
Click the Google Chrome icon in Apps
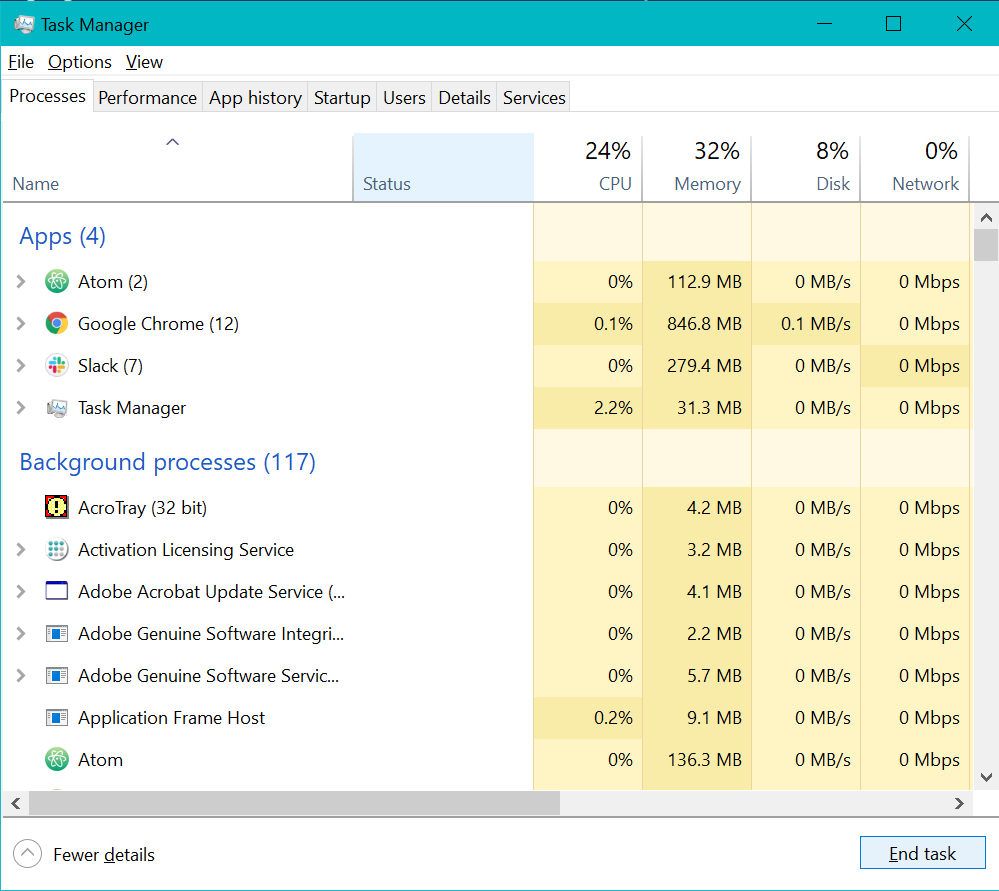coord(57,324)
